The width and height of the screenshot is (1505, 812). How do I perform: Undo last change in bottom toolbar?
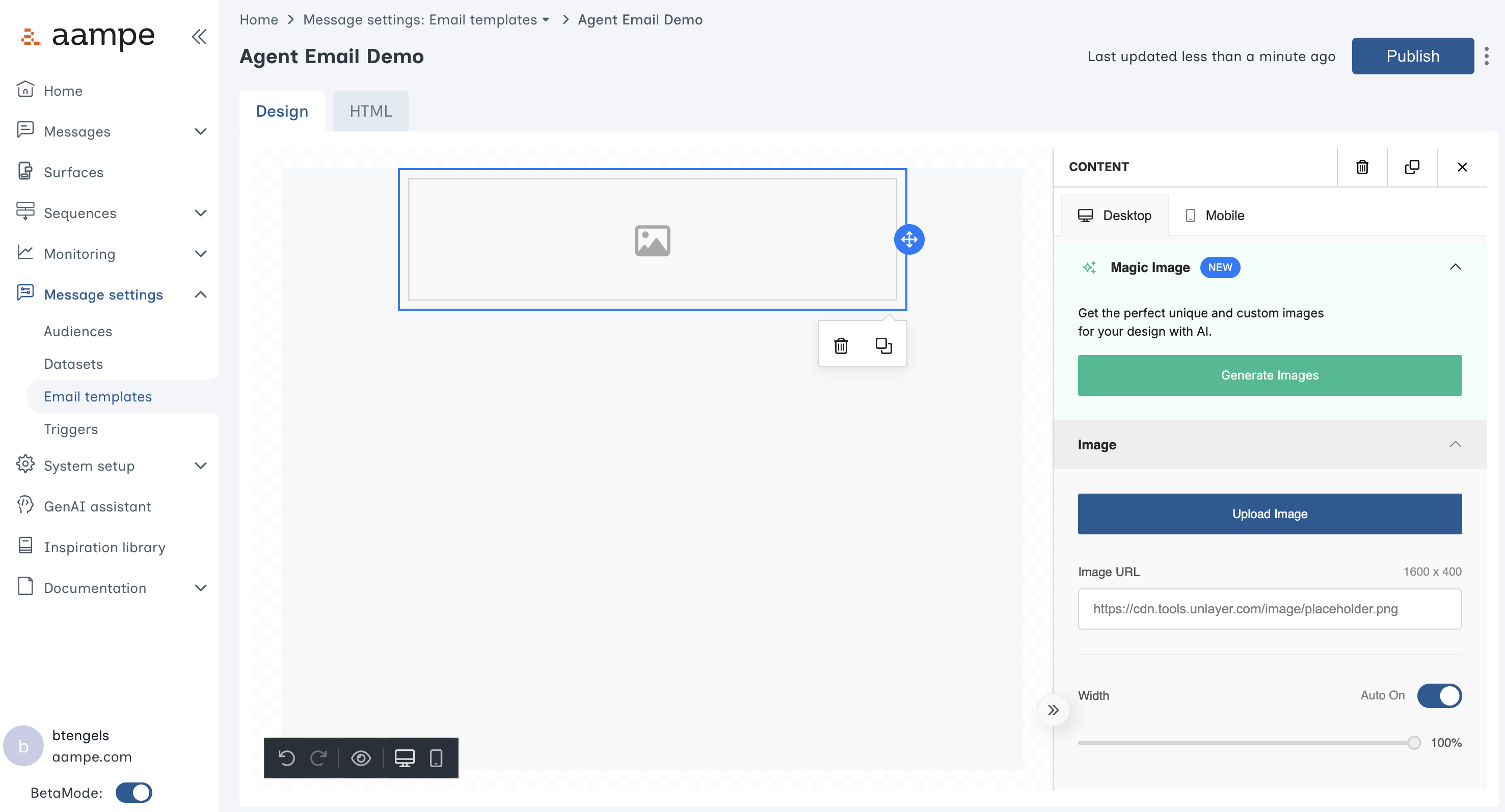point(286,758)
